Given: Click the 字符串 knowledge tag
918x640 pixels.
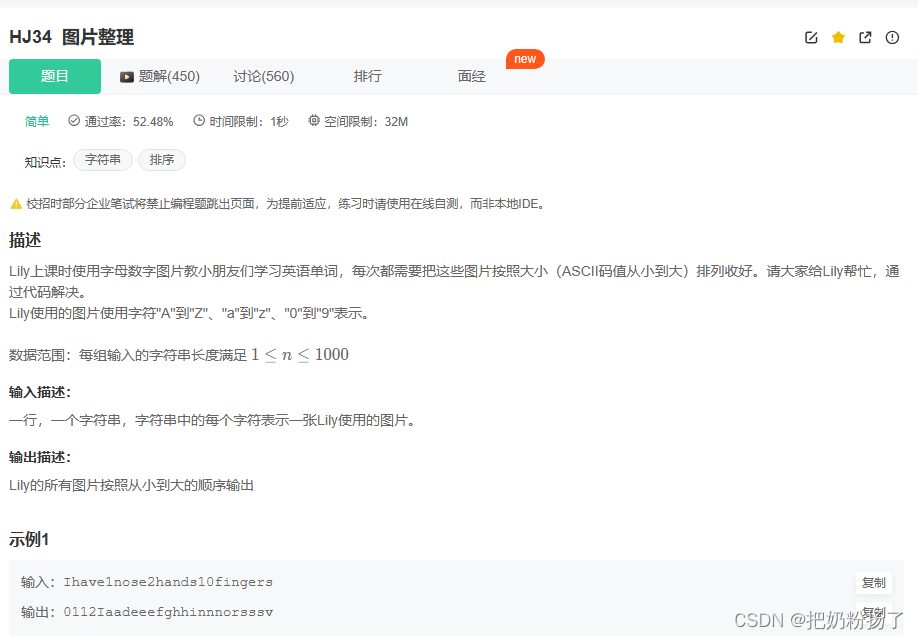Looking at the screenshot, I should 102,160.
